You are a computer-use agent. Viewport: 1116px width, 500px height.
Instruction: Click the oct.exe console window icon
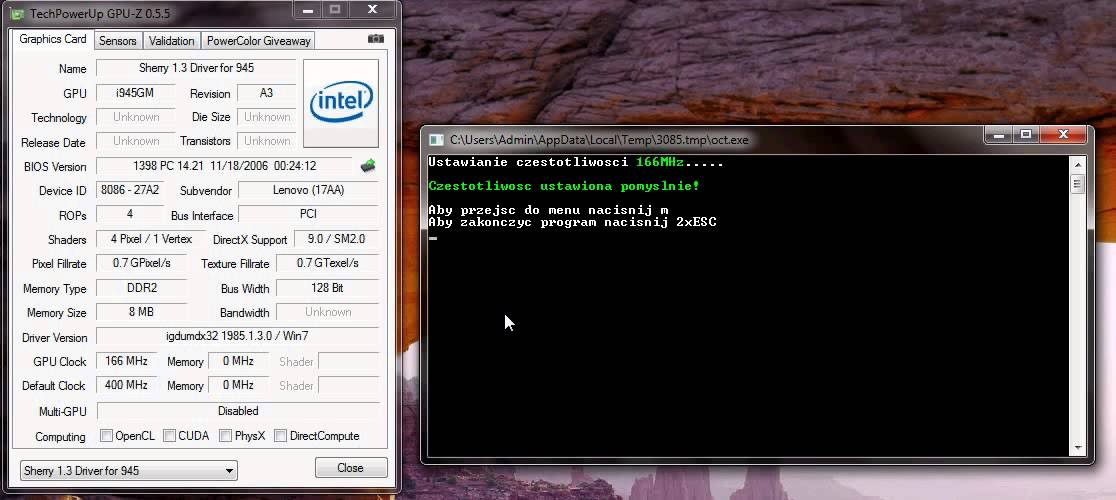(437, 140)
